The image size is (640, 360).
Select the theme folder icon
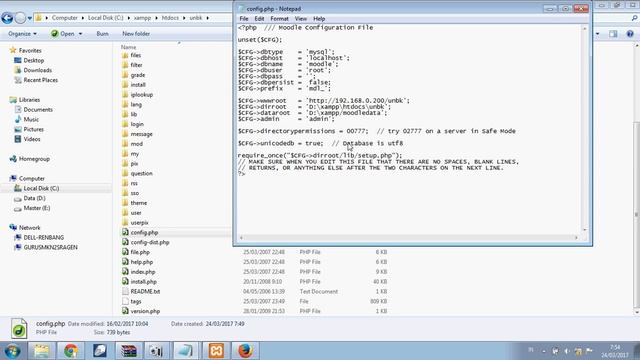125,203
